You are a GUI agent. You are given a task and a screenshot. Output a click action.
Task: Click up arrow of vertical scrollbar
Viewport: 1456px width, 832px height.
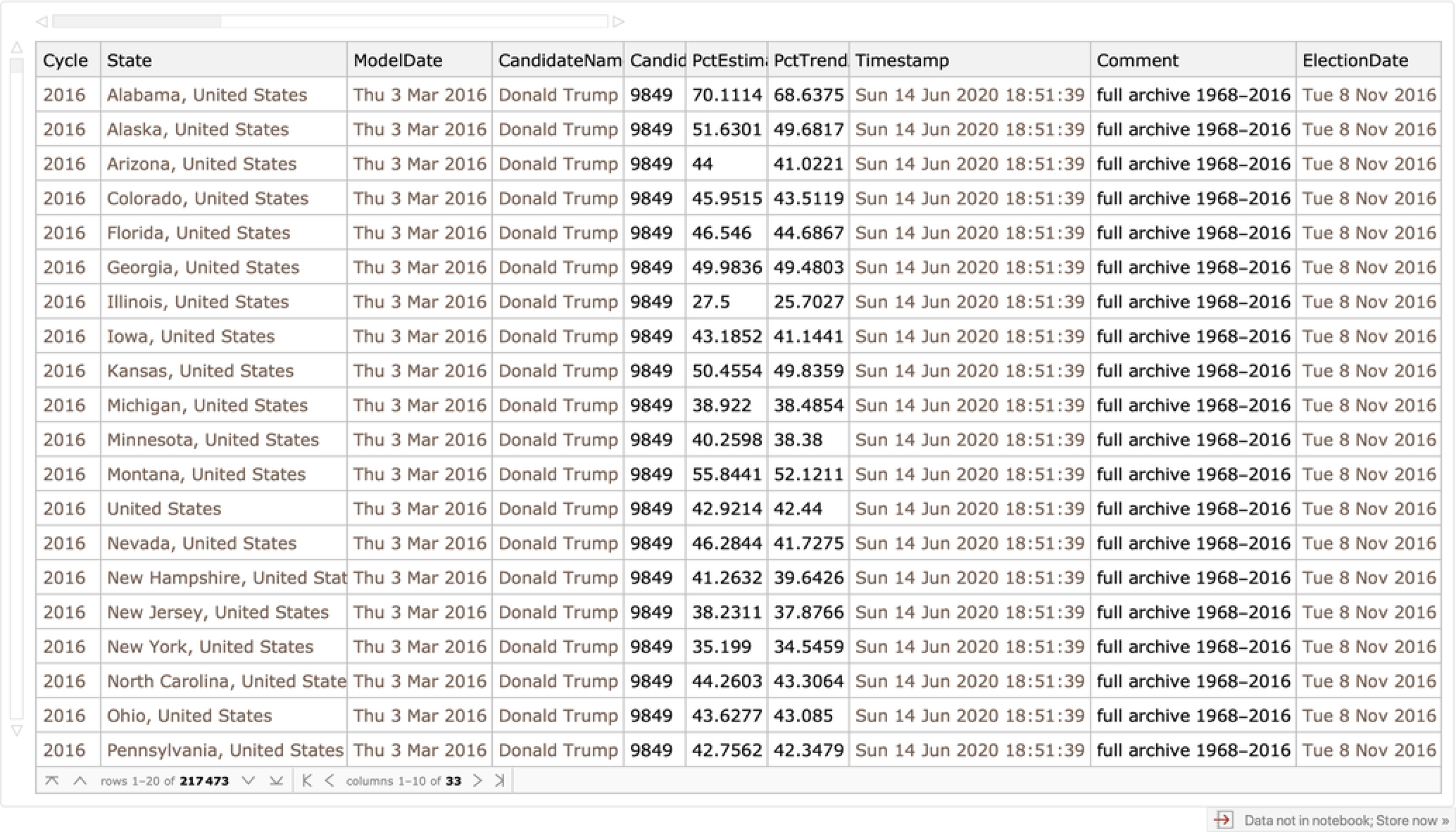[x=17, y=48]
